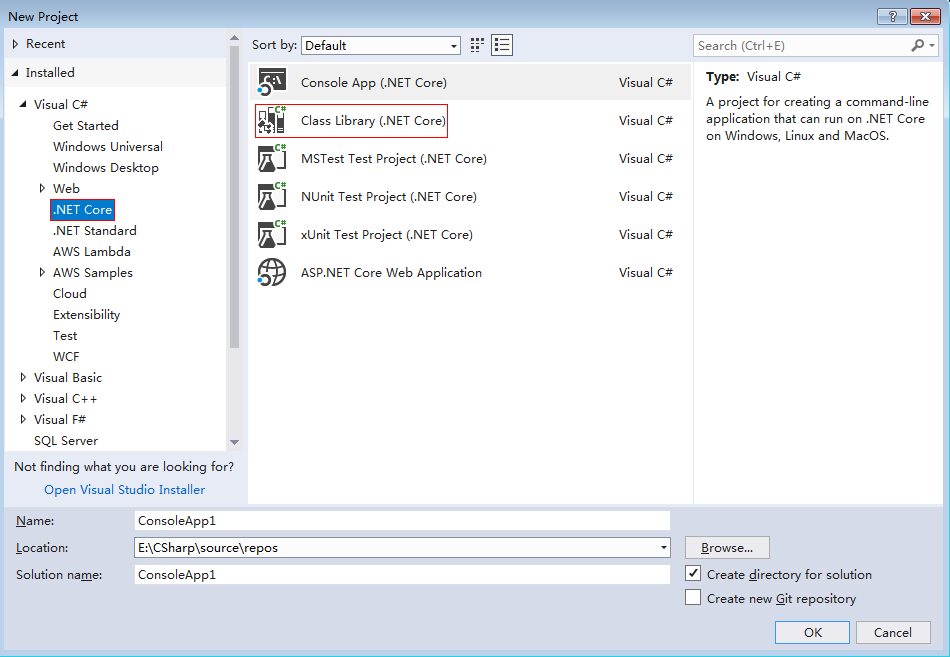Select ASP.NET Core Web Application text
Image resolution: width=950 pixels, height=657 pixels.
pos(391,273)
